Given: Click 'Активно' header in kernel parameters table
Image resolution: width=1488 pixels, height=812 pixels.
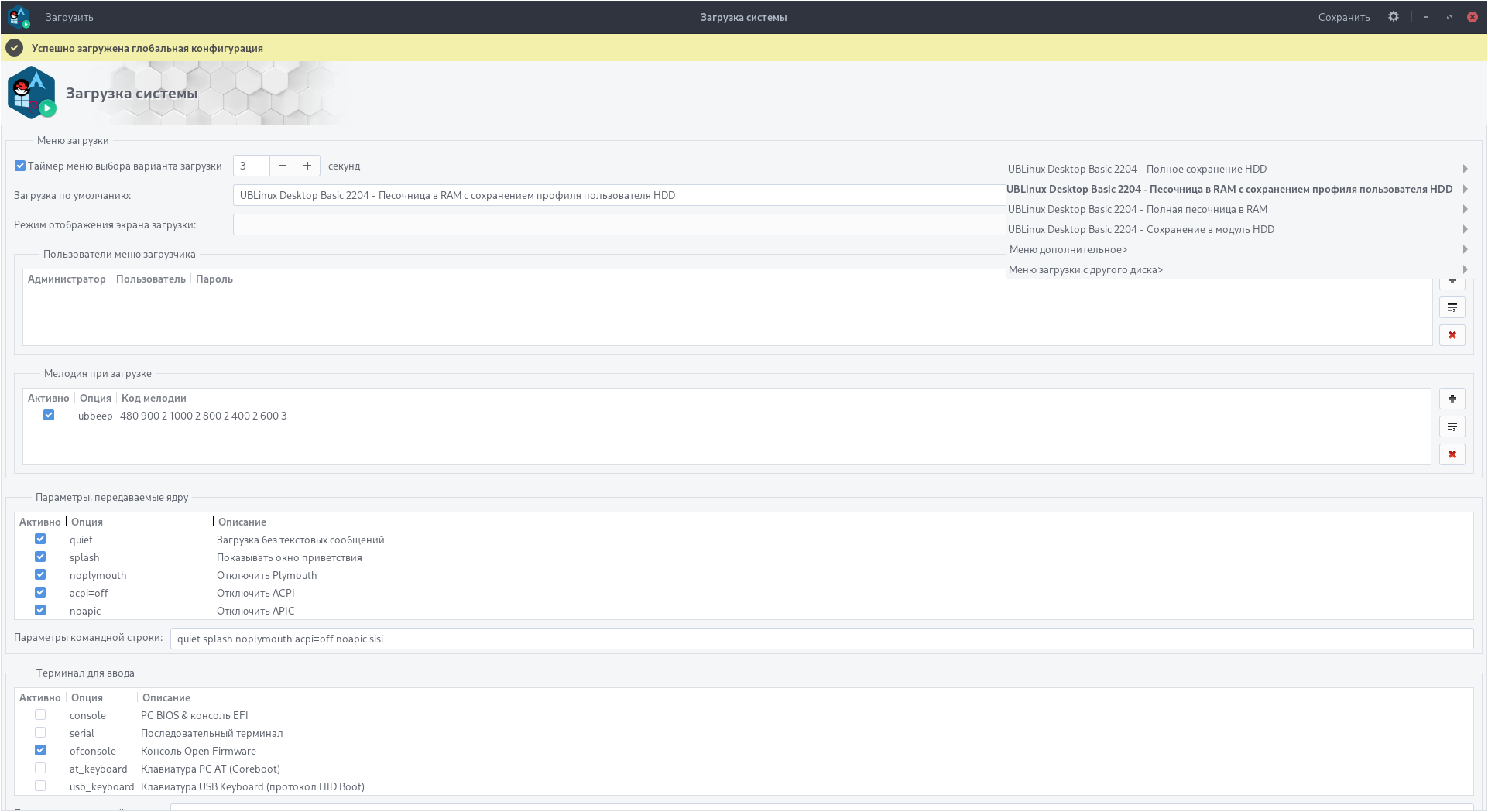Looking at the screenshot, I should point(40,522).
